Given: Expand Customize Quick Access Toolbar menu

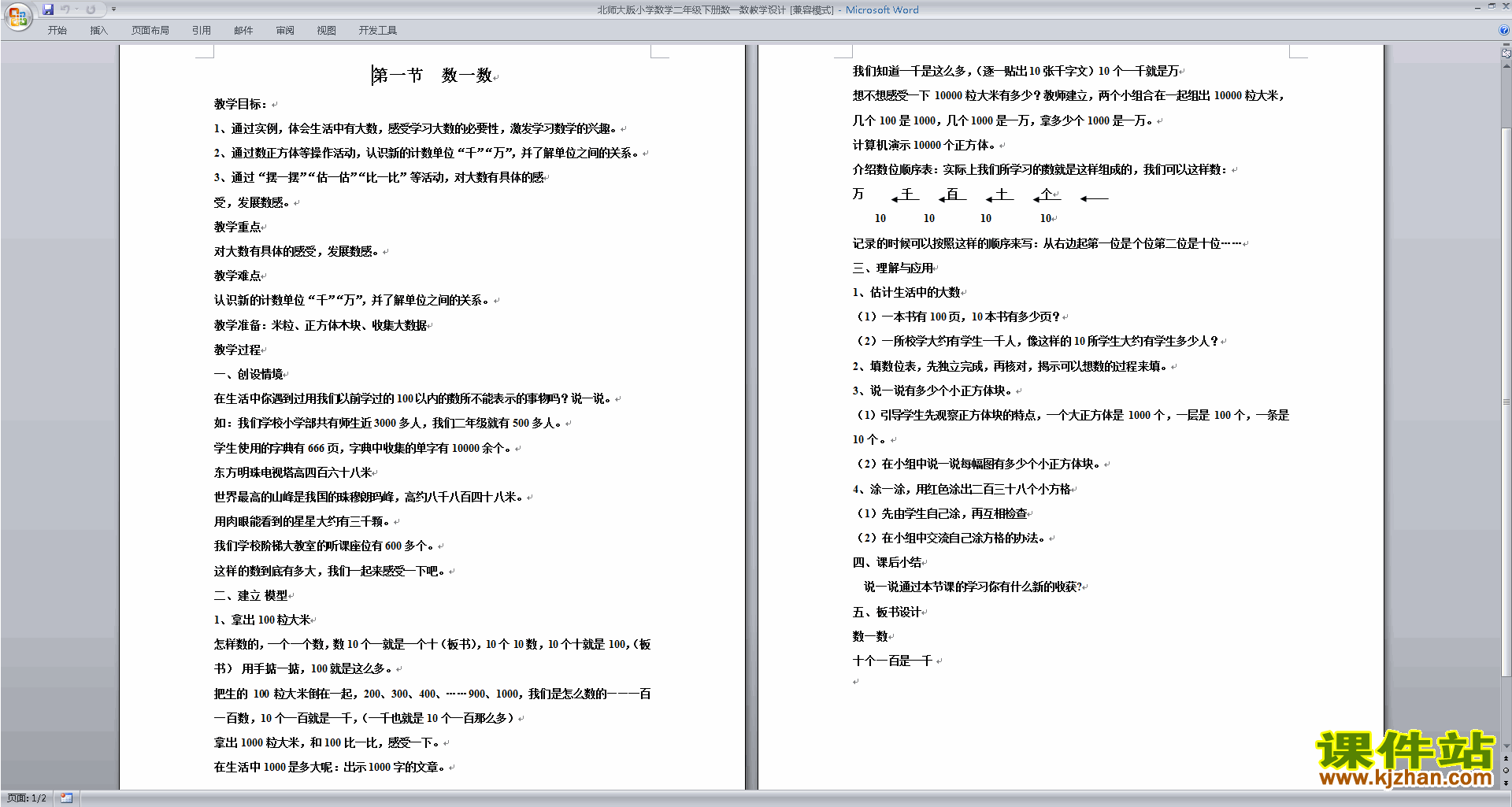Looking at the screenshot, I should pos(113,9).
